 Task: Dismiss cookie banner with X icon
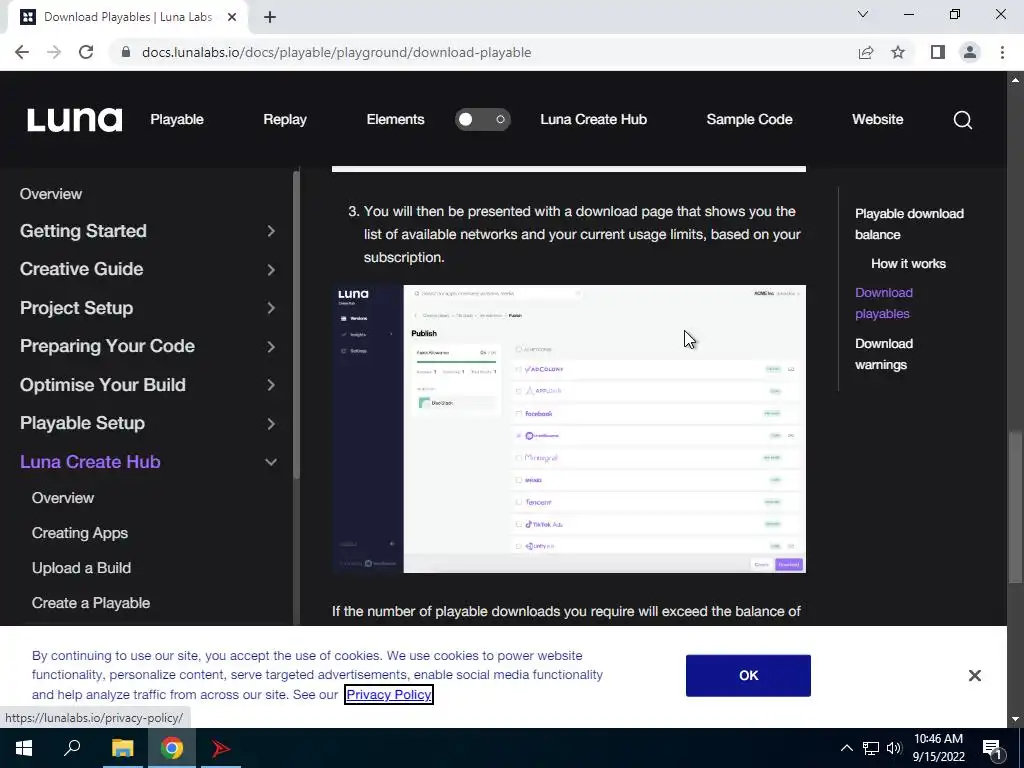pos(974,675)
